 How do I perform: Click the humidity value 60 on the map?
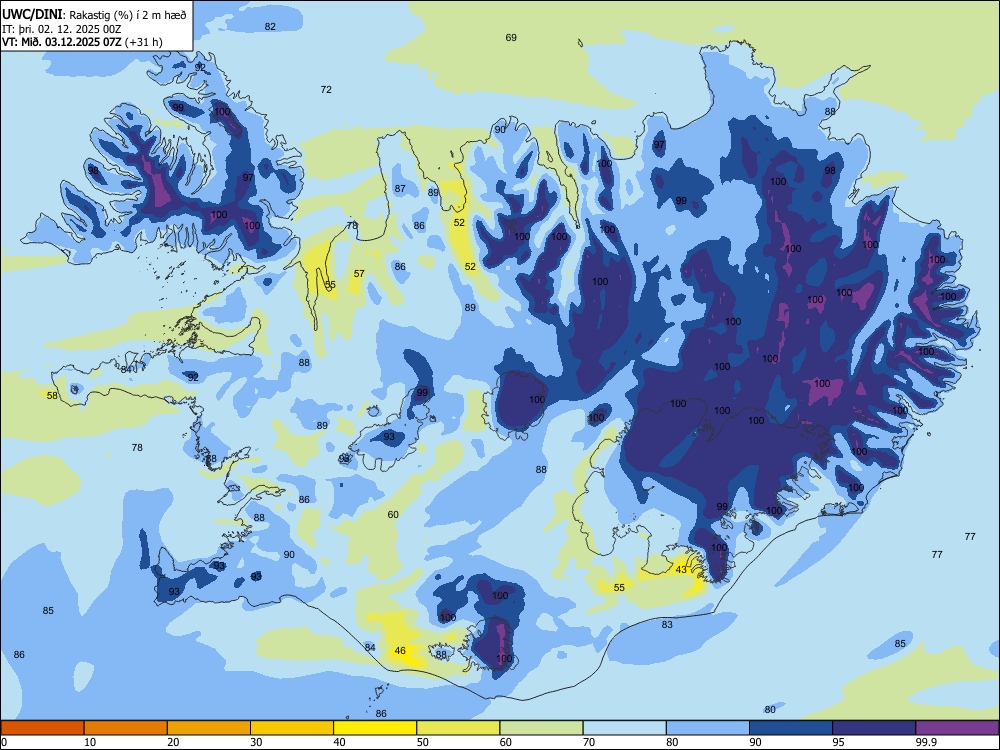(x=393, y=515)
